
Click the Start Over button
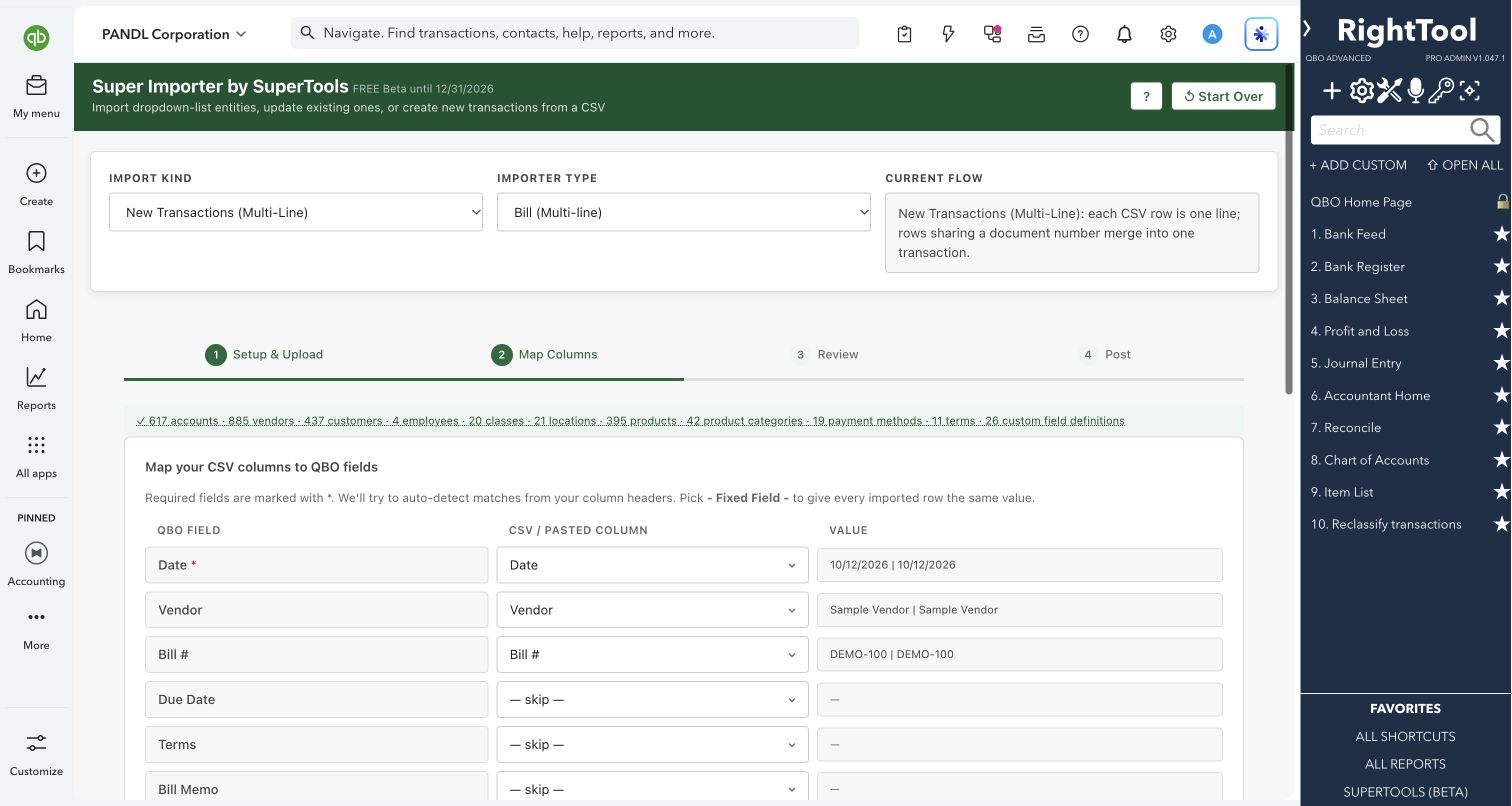[1224, 96]
